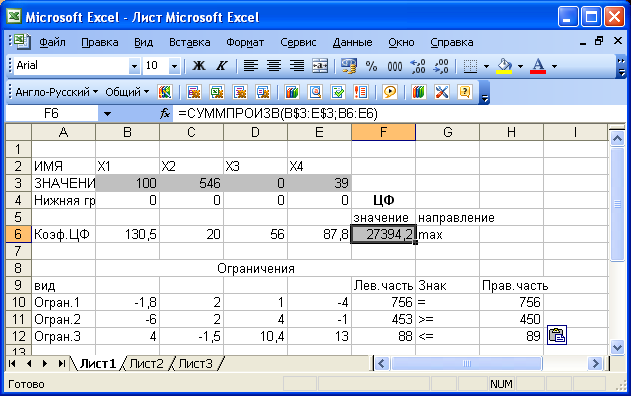
Task: Show more formatting toolbar options
Action: point(621,66)
